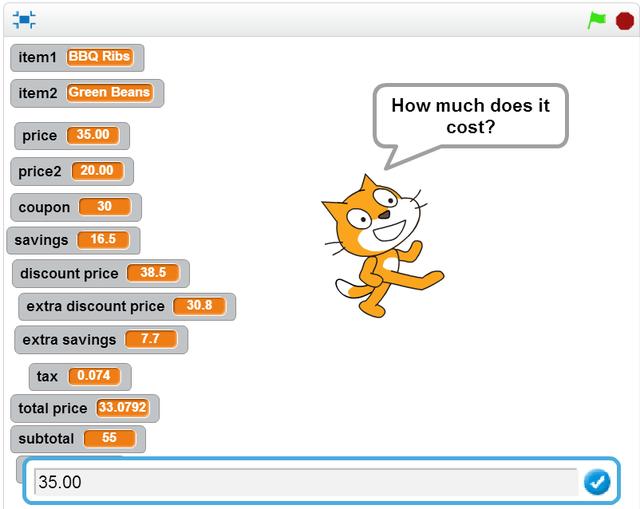Screen dimensions: 640x509
Task: Click the extra discount price monitor
Action: tap(127, 306)
